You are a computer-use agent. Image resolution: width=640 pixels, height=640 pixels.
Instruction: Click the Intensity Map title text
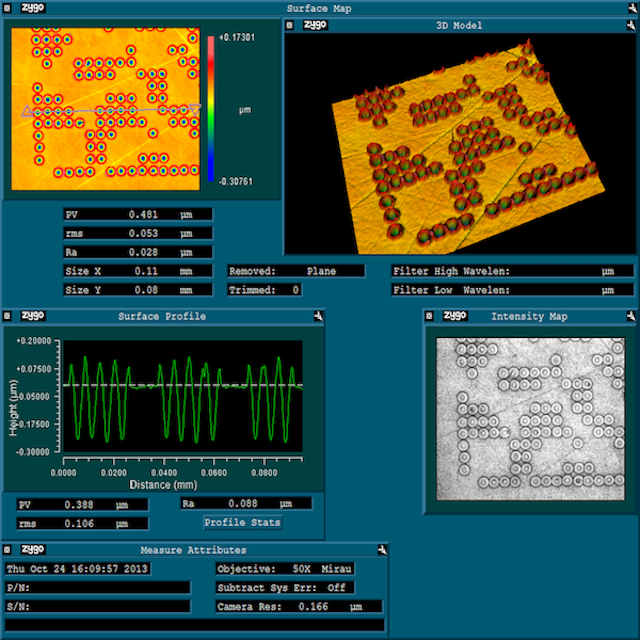pos(529,316)
